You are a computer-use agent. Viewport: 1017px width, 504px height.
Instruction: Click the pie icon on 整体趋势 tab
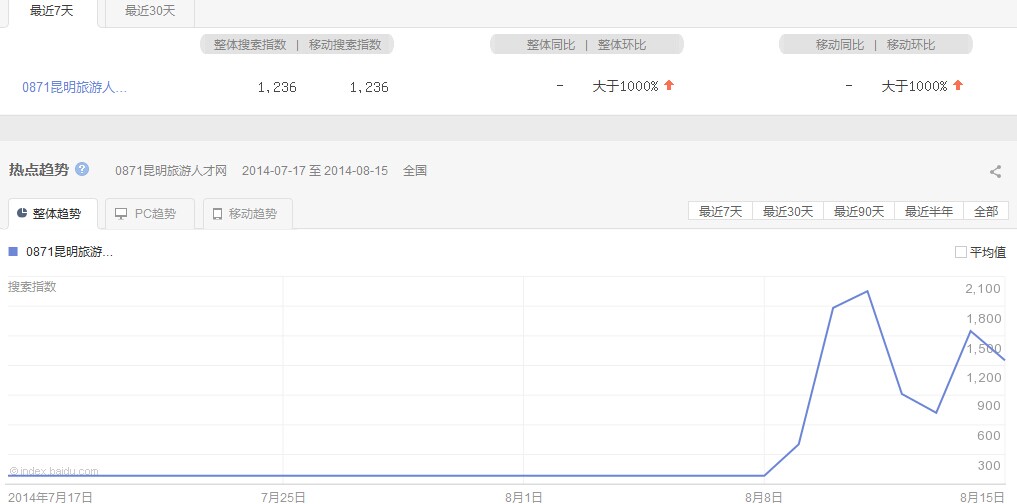(x=22, y=214)
